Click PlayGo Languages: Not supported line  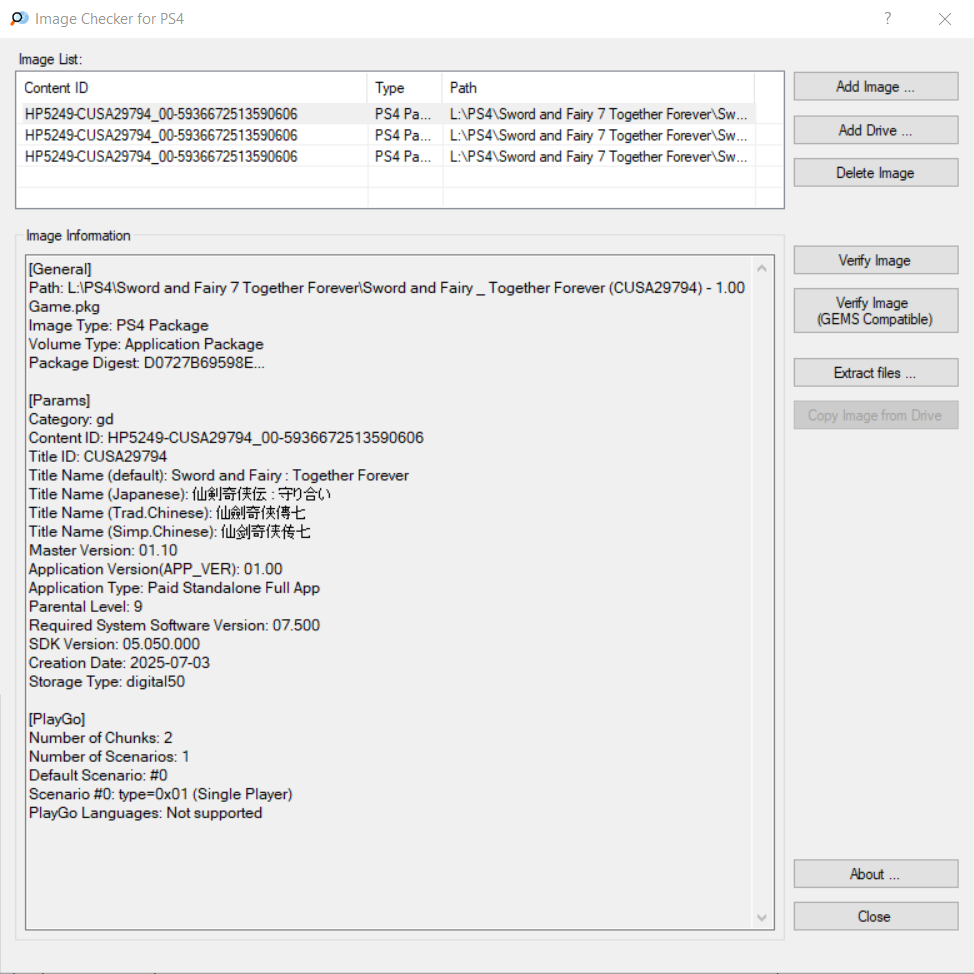[x=145, y=812]
